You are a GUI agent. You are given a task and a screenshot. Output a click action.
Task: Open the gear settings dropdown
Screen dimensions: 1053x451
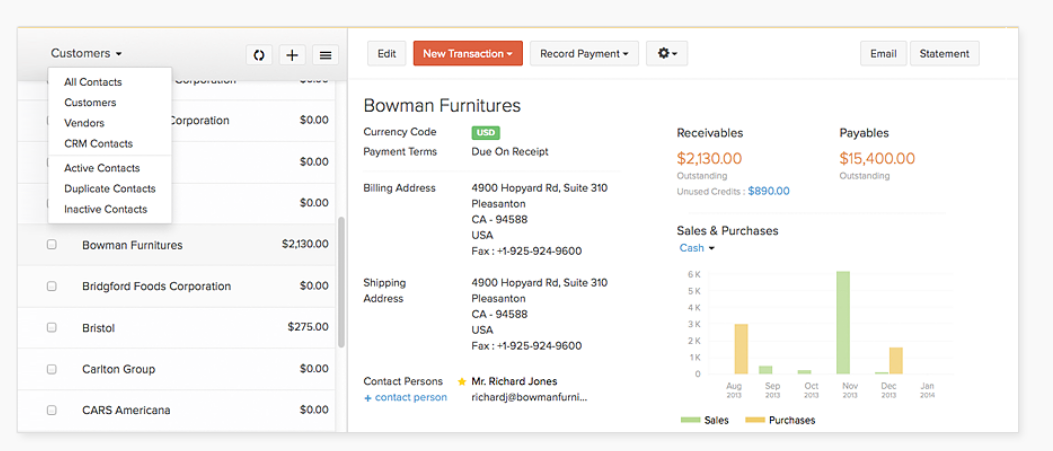coord(666,54)
